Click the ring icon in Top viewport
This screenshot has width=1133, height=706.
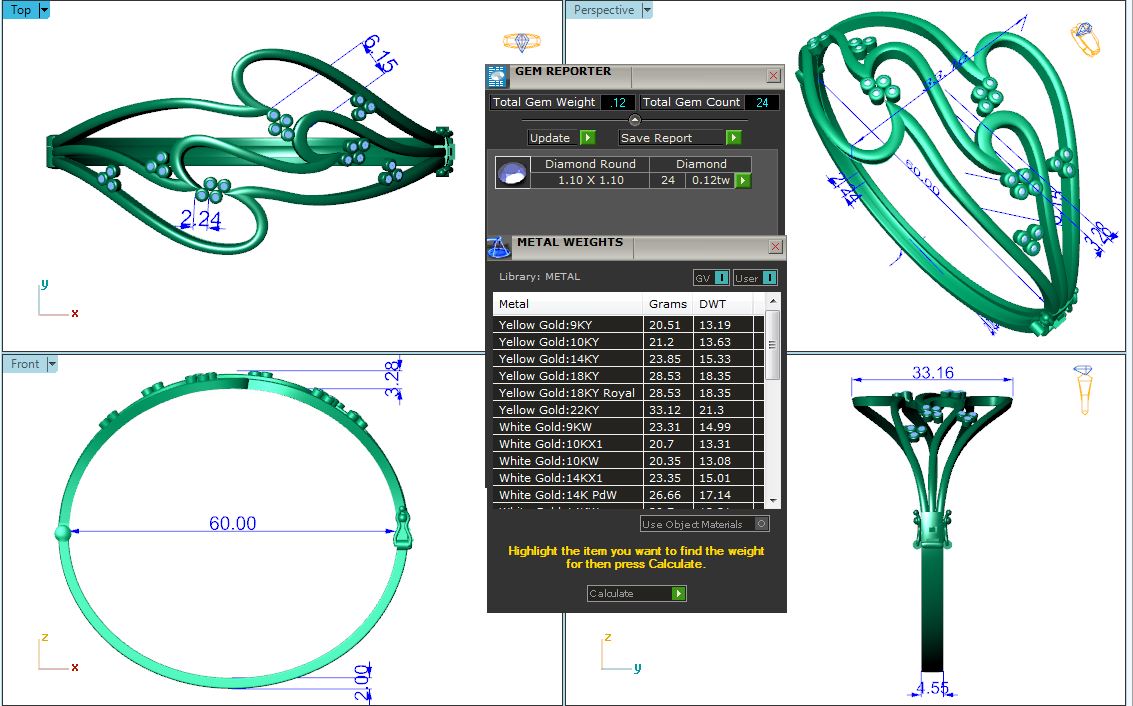pos(521,42)
